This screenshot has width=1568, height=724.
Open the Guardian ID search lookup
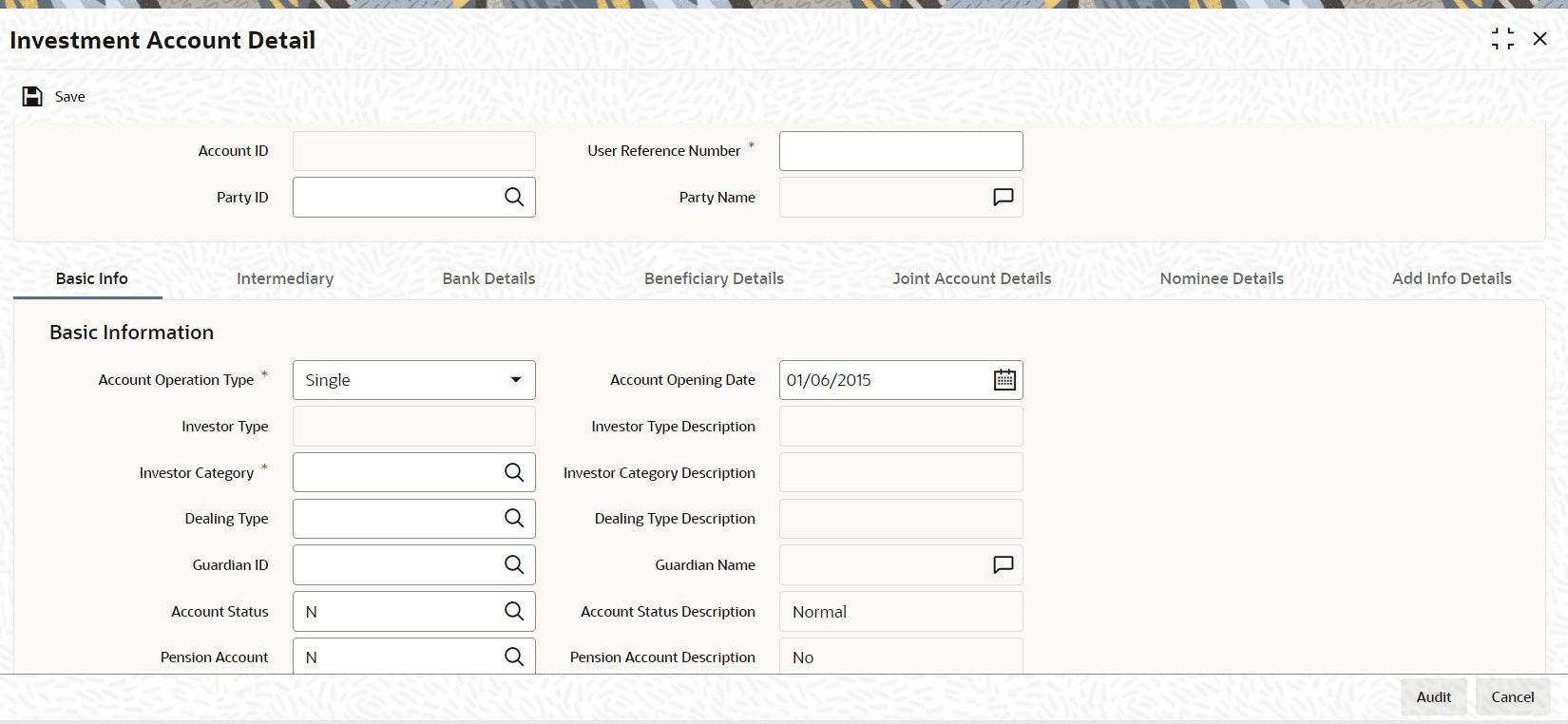click(x=514, y=564)
